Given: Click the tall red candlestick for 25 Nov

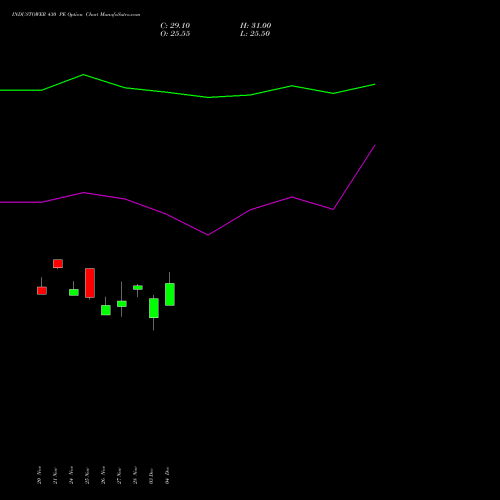Looking at the screenshot, I should click(90, 283).
